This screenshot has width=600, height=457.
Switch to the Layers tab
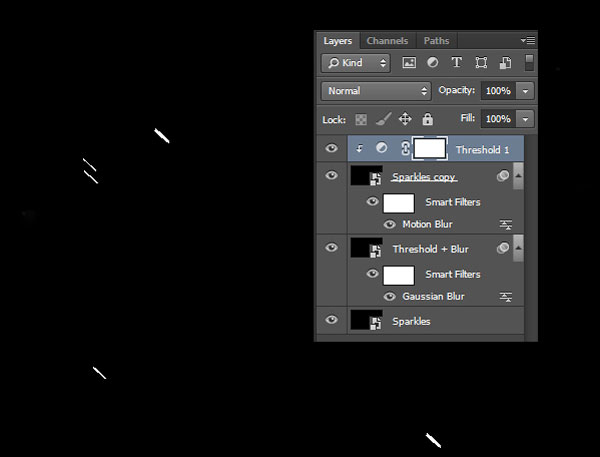coord(338,41)
